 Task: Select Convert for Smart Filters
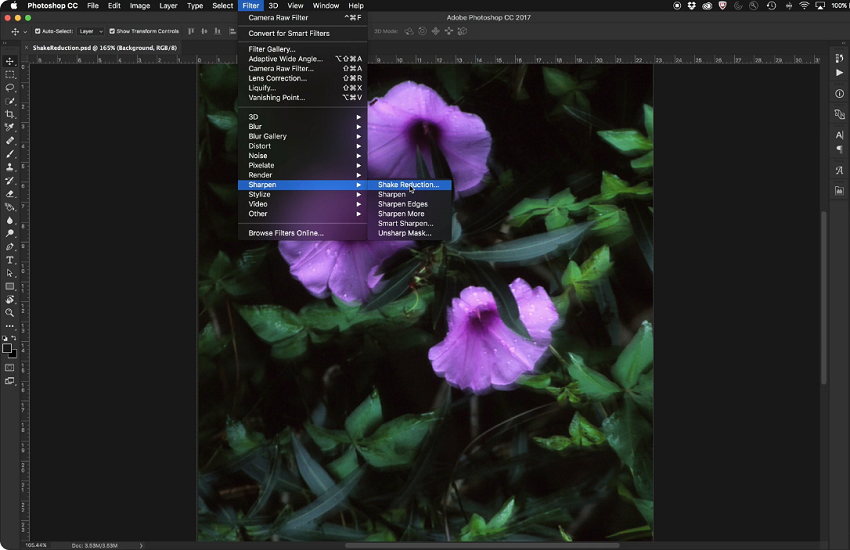(x=302, y=34)
